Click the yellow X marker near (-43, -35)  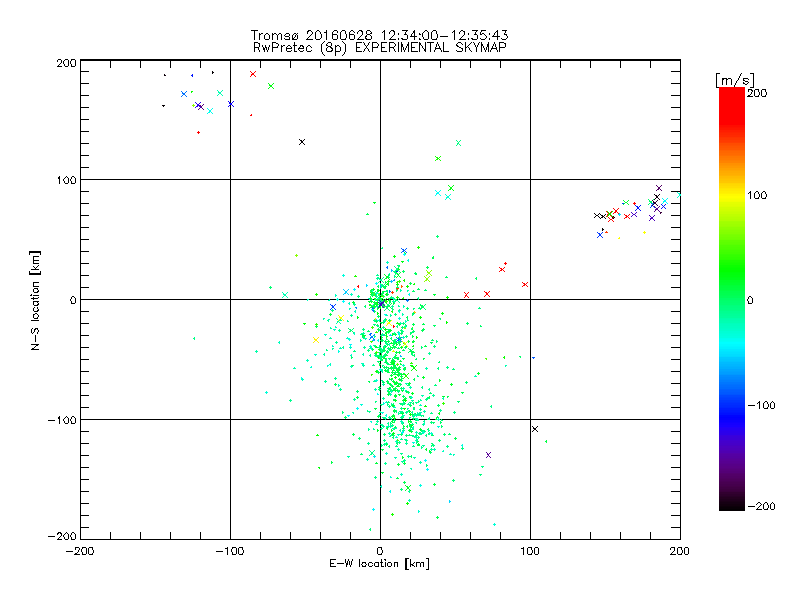pyautogui.click(x=315, y=340)
